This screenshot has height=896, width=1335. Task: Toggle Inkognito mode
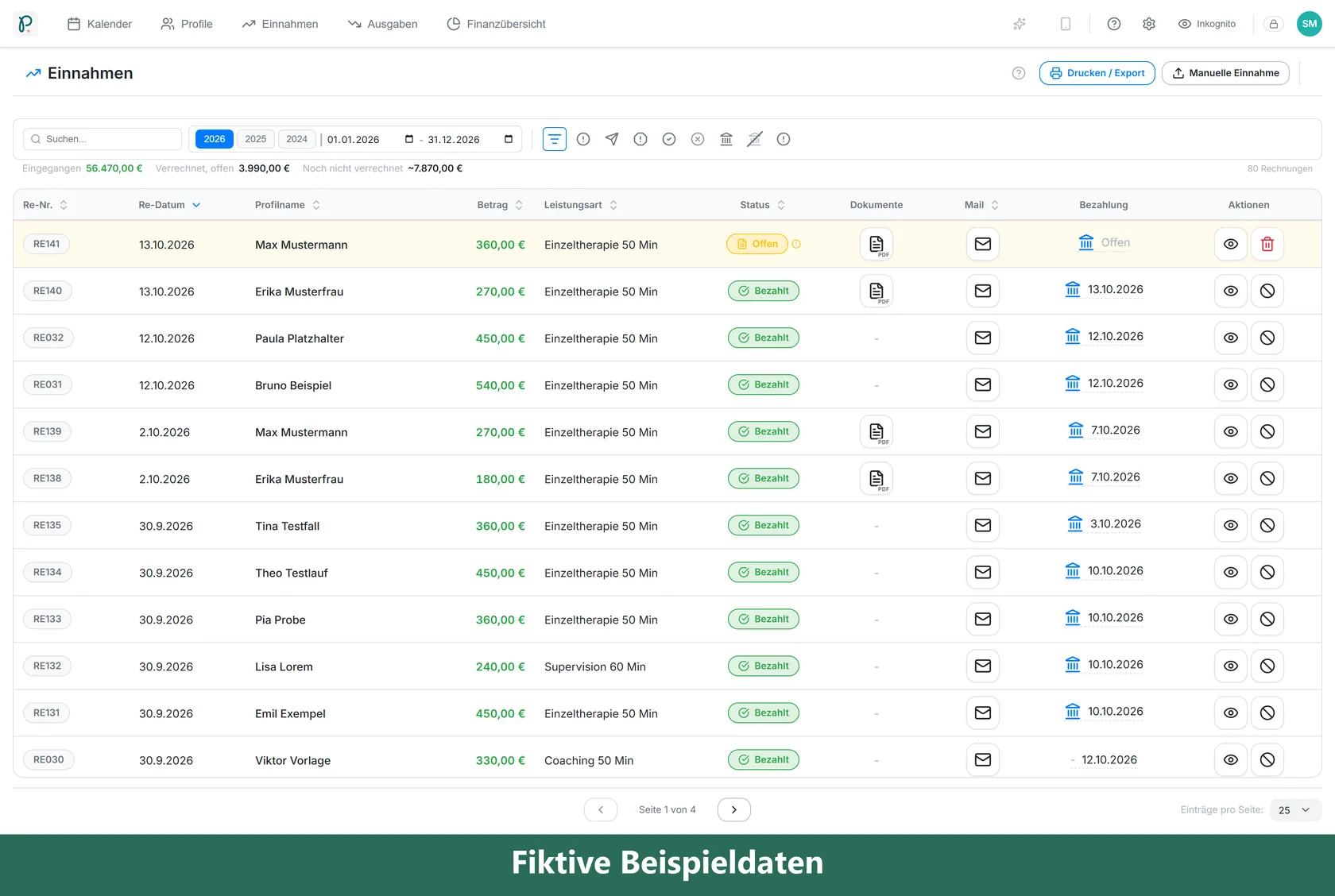point(1207,24)
